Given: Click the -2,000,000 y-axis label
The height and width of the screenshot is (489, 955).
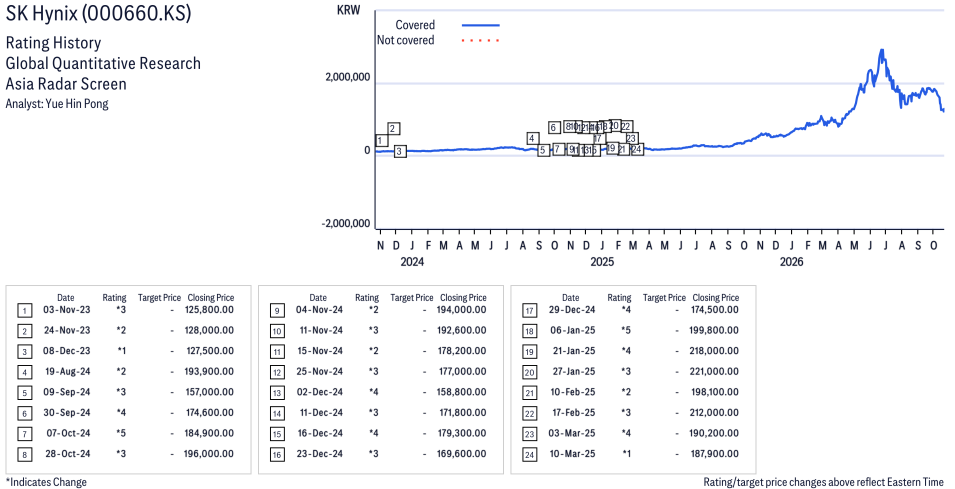Looking at the screenshot, I should tap(346, 223).
